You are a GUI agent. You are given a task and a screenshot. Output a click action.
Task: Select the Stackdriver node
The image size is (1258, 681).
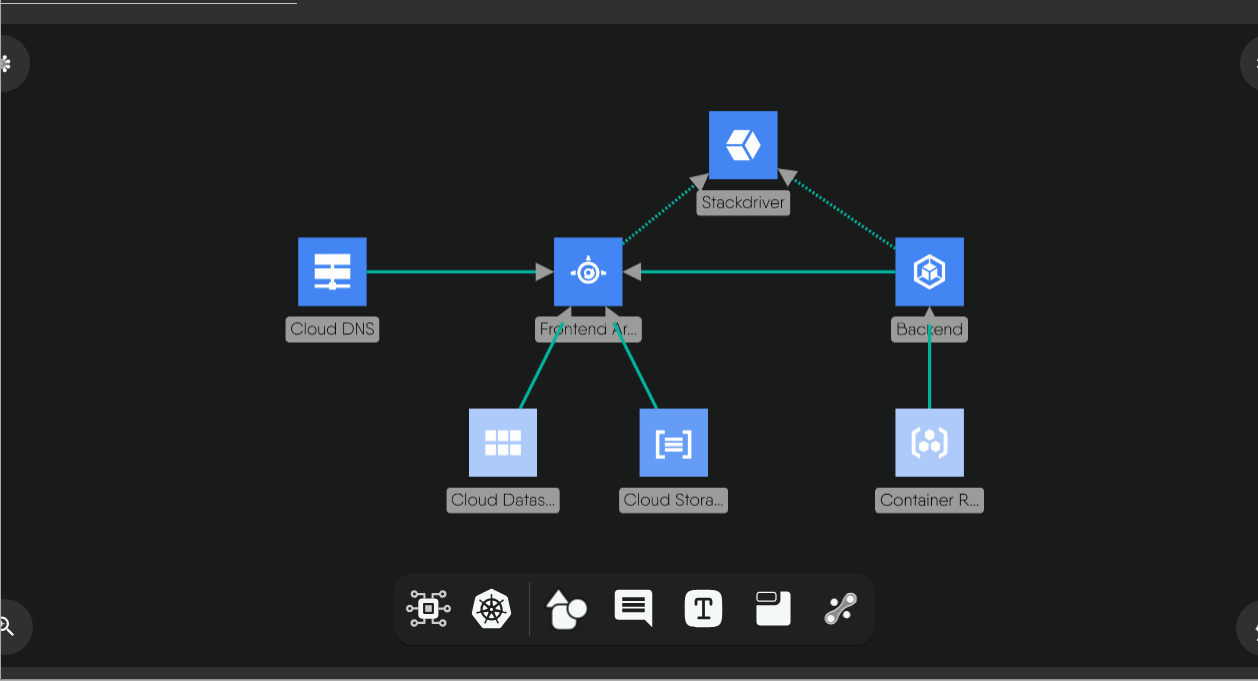743,143
